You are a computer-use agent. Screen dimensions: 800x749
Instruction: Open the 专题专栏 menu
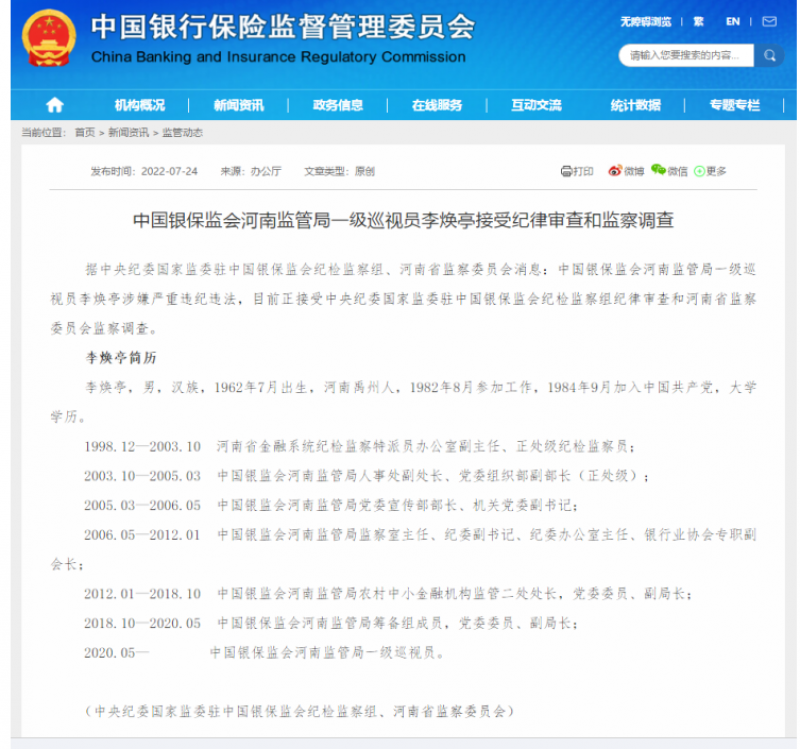[x=735, y=105]
